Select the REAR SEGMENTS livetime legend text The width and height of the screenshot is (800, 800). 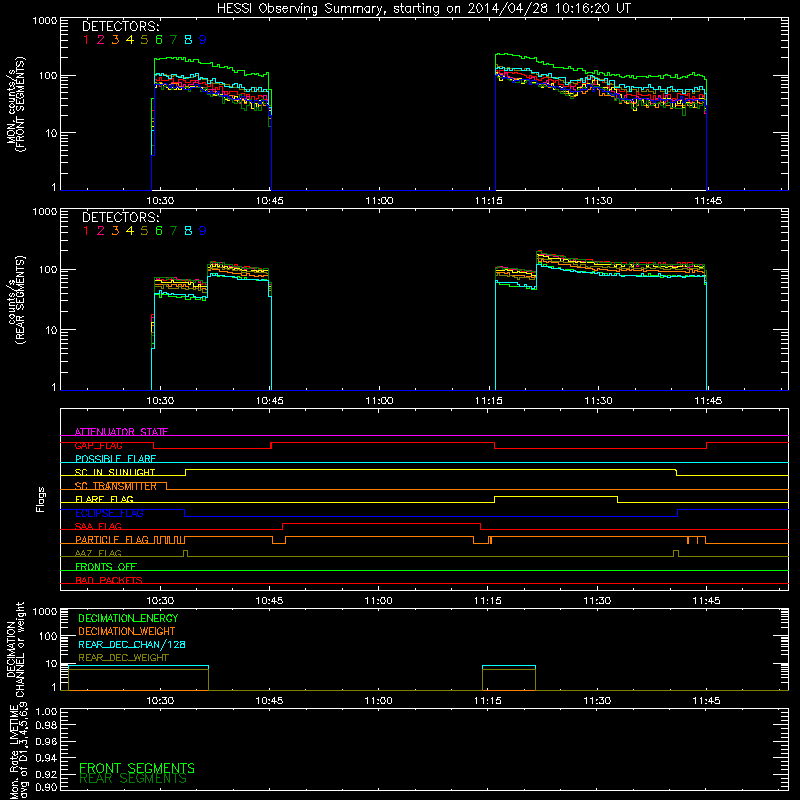133,779
